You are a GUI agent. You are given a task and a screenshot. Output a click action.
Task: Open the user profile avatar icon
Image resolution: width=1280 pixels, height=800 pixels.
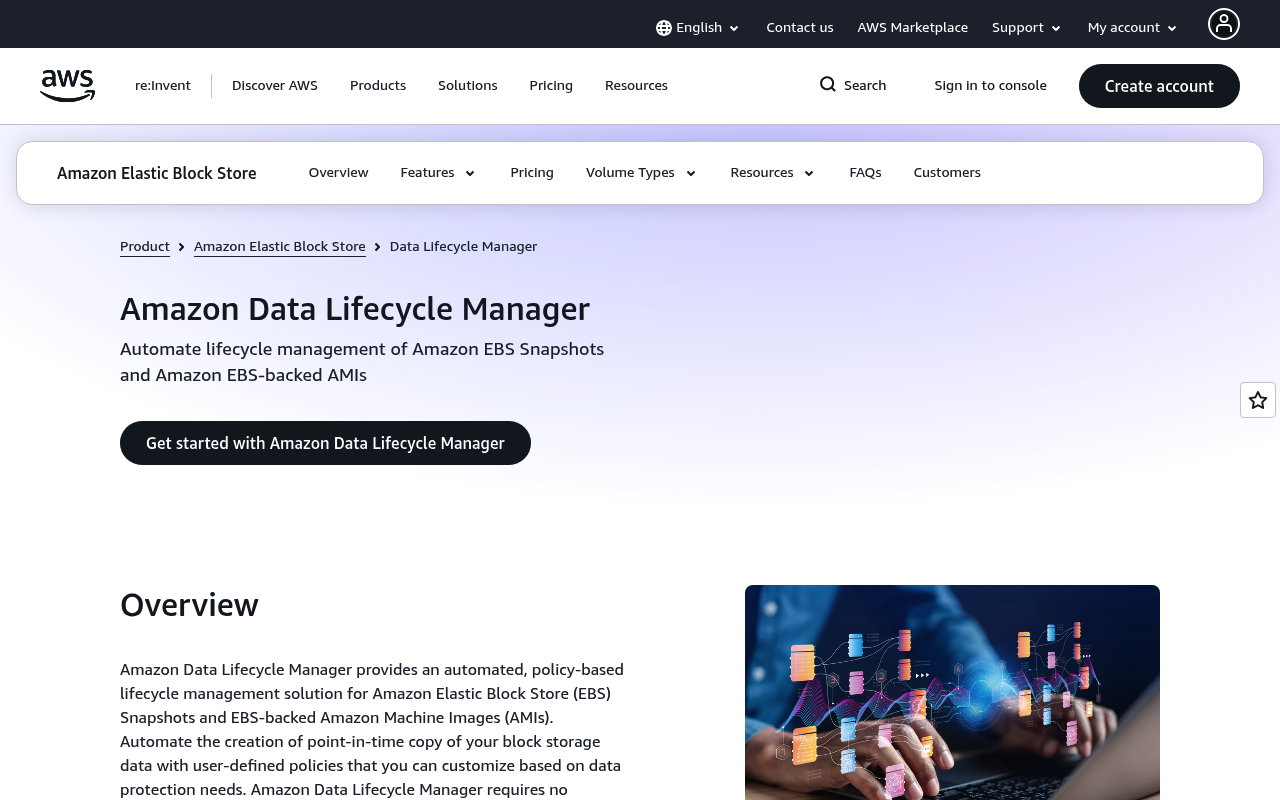click(x=1224, y=24)
